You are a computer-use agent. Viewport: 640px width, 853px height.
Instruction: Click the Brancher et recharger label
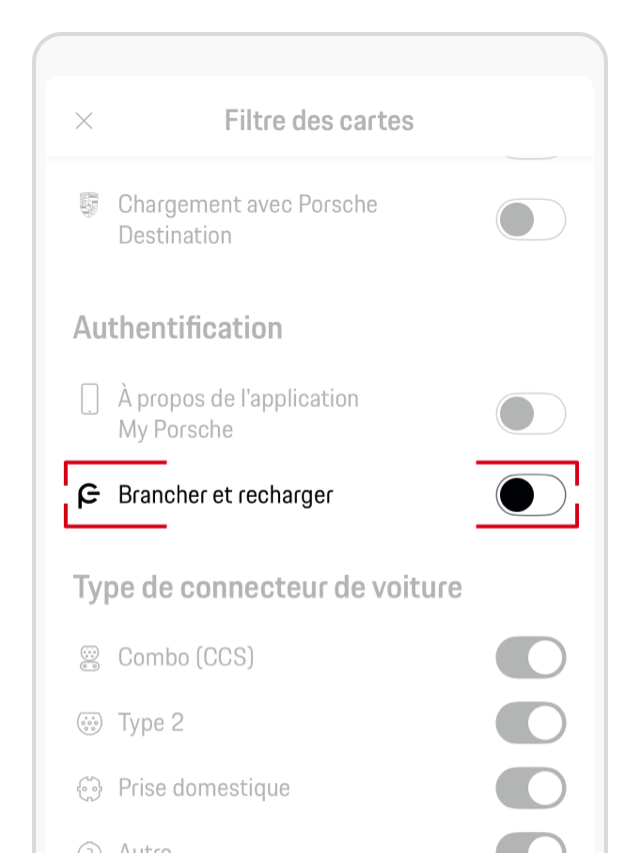(x=225, y=495)
